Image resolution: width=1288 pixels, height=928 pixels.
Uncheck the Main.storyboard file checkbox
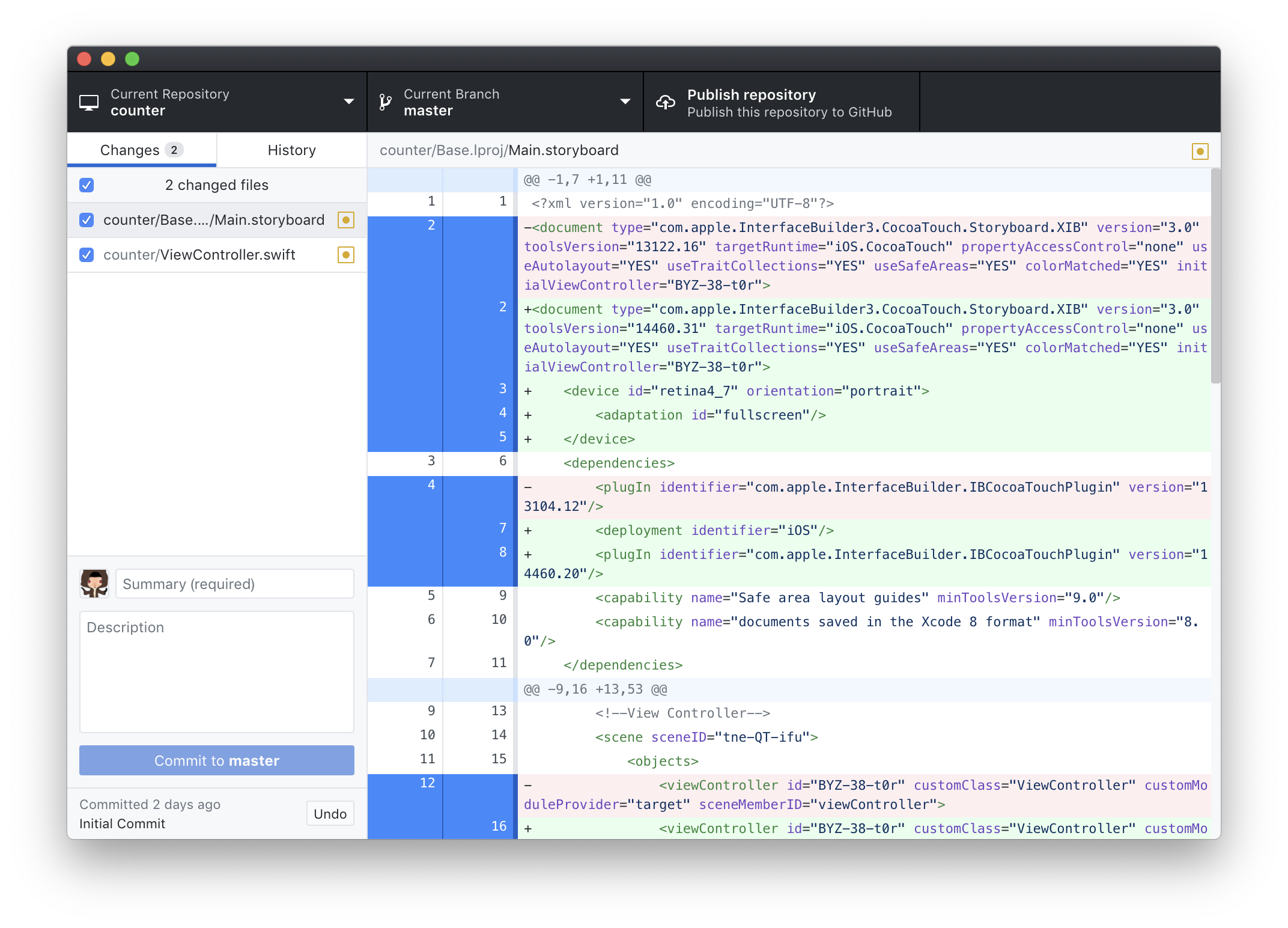tap(87, 220)
